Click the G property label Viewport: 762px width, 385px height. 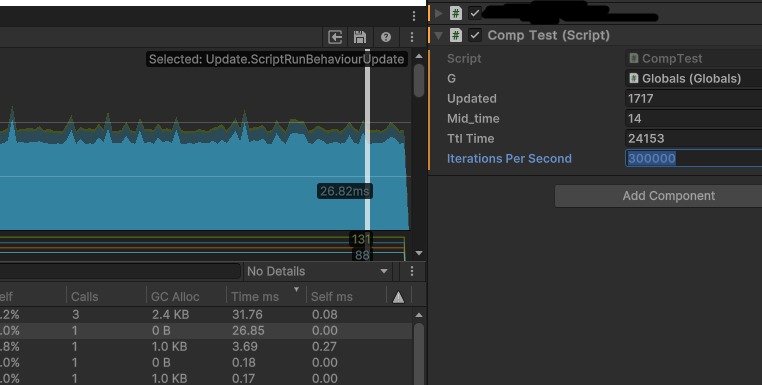(x=451, y=78)
